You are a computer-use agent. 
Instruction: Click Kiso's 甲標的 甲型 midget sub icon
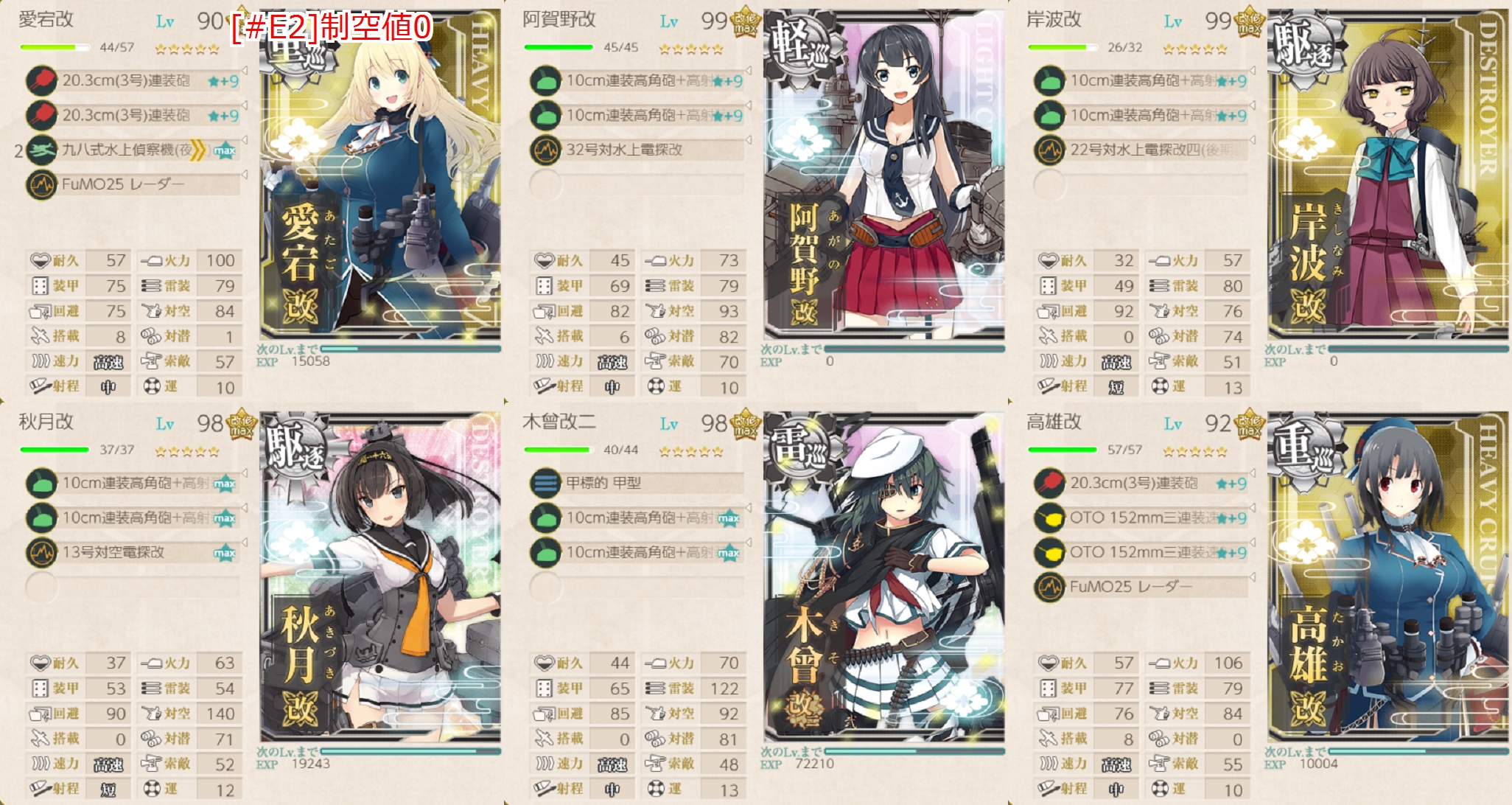[545, 484]
